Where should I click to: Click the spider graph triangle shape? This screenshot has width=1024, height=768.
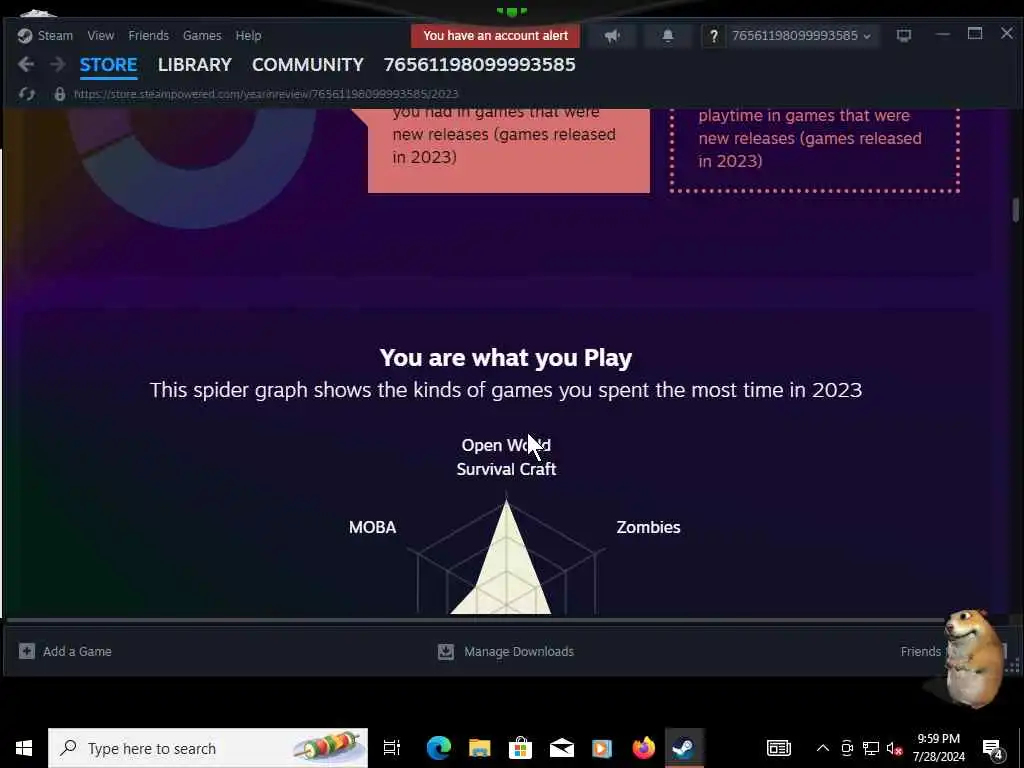pos(505,567)
